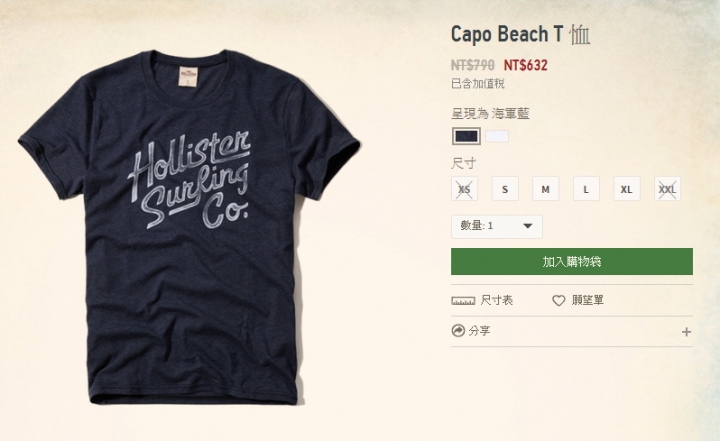Click the 分享 share label
The height and width of the screenshot is (441, 720).
tap(479, 331)
